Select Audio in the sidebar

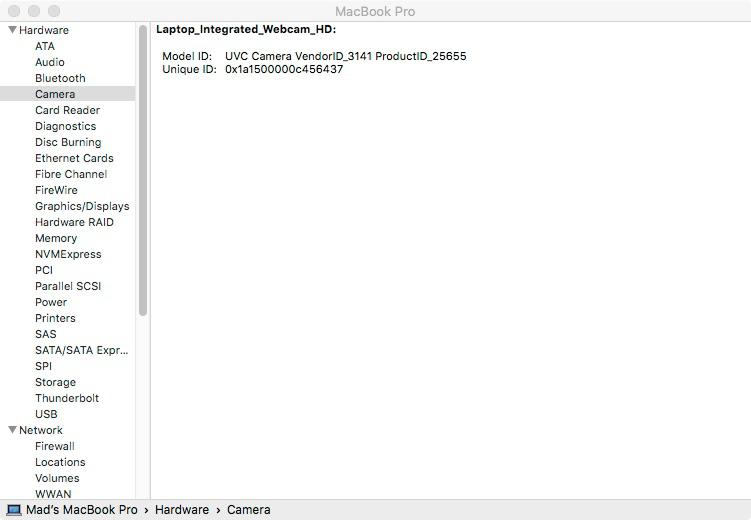(x=50, y=62)
